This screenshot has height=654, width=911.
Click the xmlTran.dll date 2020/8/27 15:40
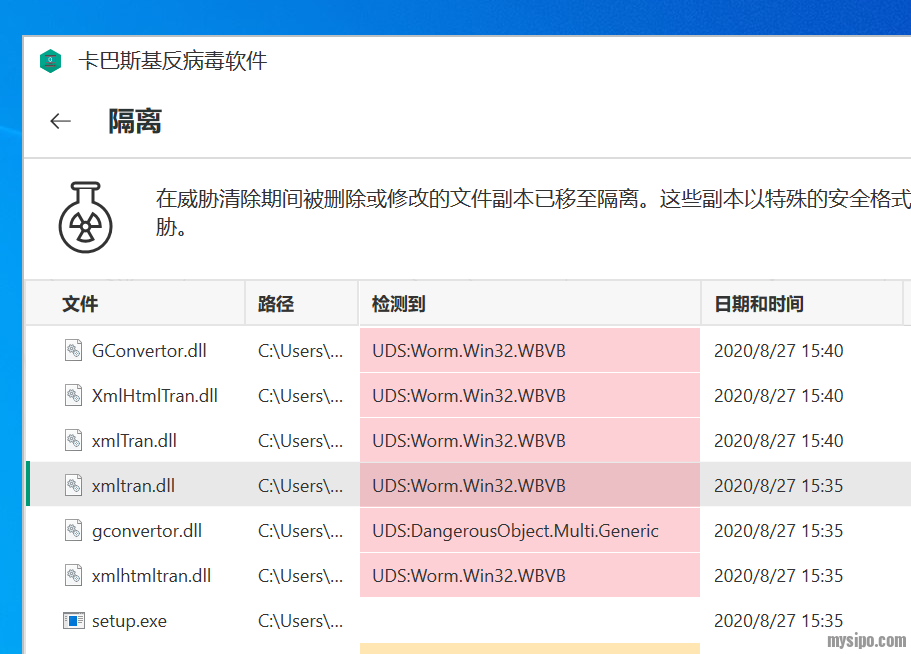(x=778, y=441)
